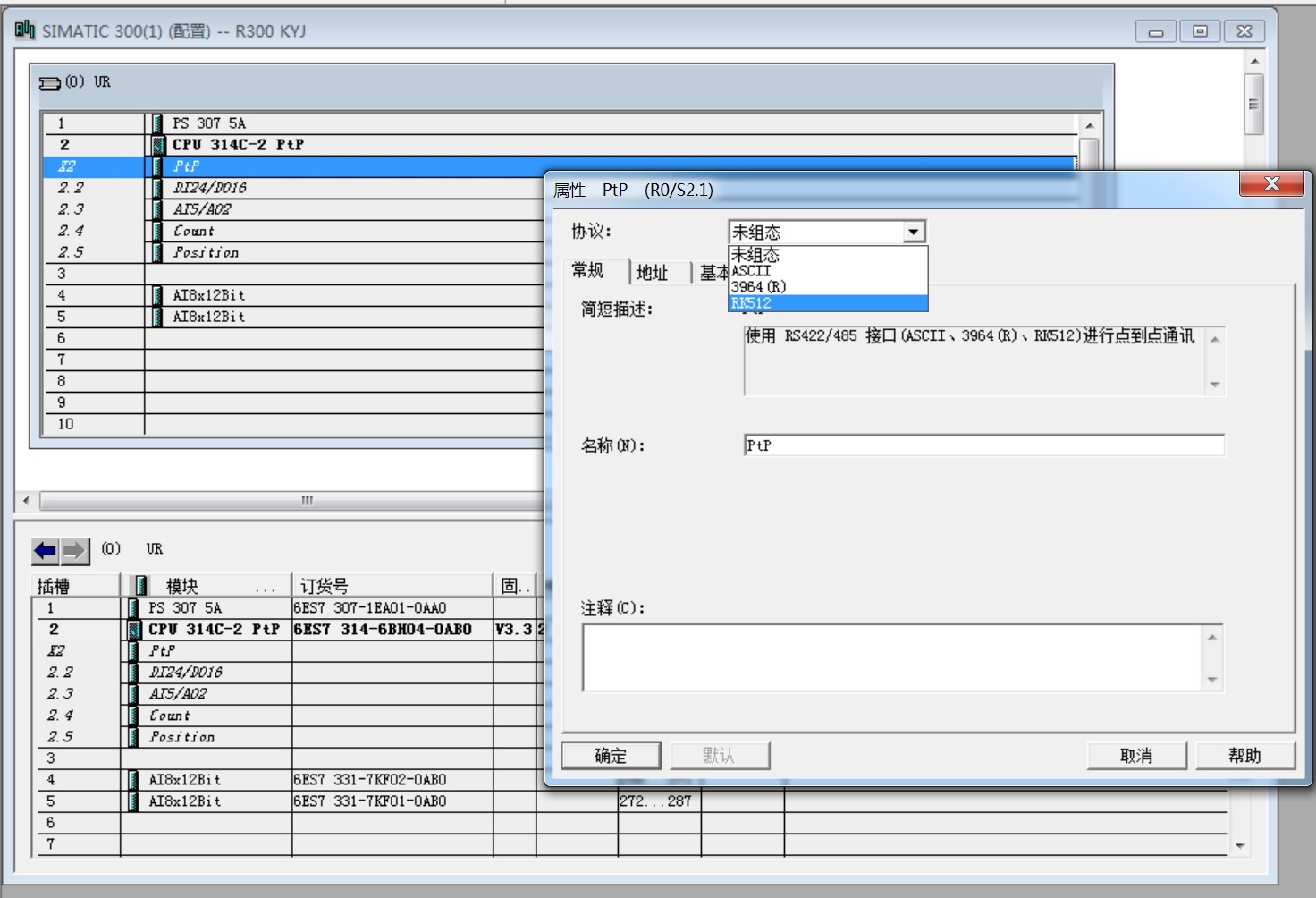
Task: Click the forward navigation arrow icon
Action: pyautogui.click(x=75, y=551)
